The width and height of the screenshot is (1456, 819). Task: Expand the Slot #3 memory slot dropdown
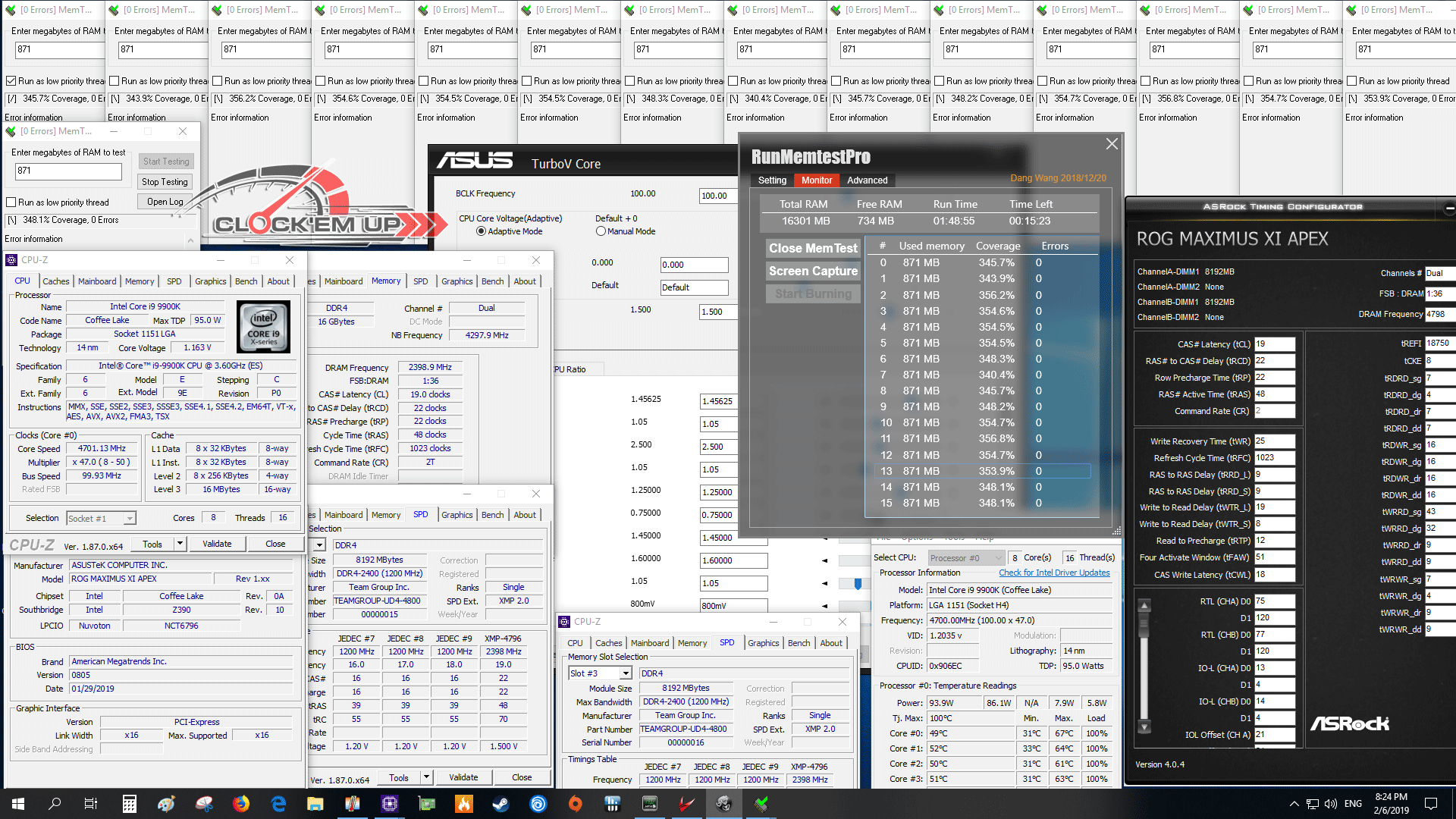[x=626, y=673]
